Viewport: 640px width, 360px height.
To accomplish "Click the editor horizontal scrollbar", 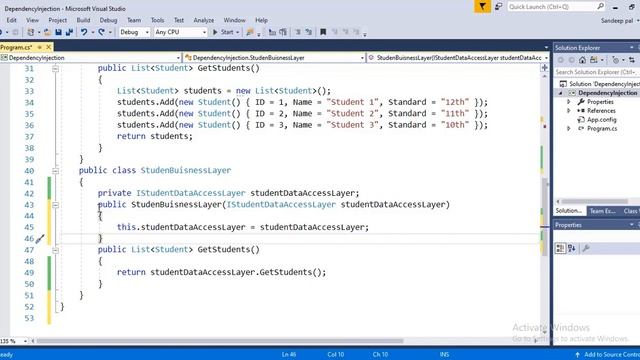I will point(220,341).
